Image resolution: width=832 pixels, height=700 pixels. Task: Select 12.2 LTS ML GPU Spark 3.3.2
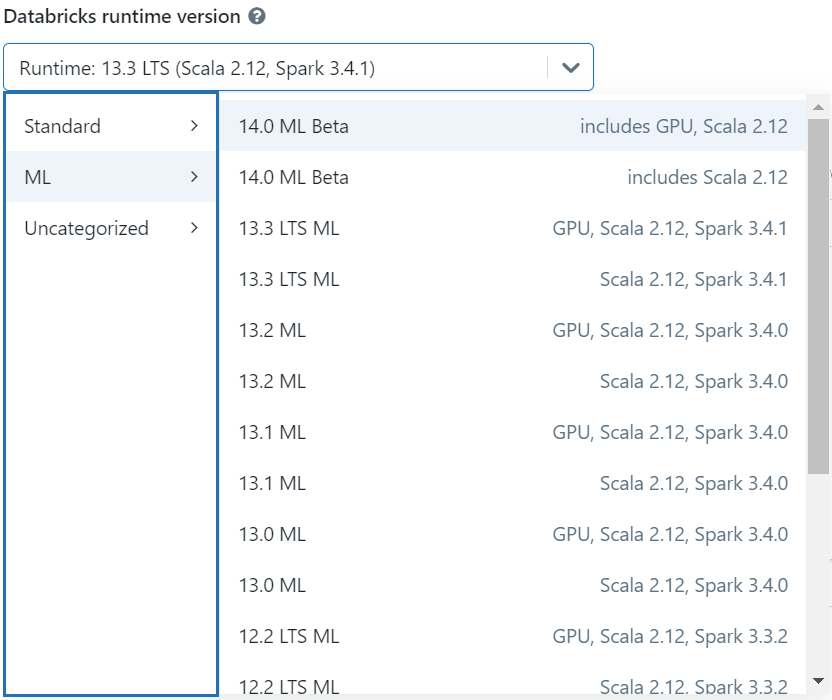coord(513,635)
